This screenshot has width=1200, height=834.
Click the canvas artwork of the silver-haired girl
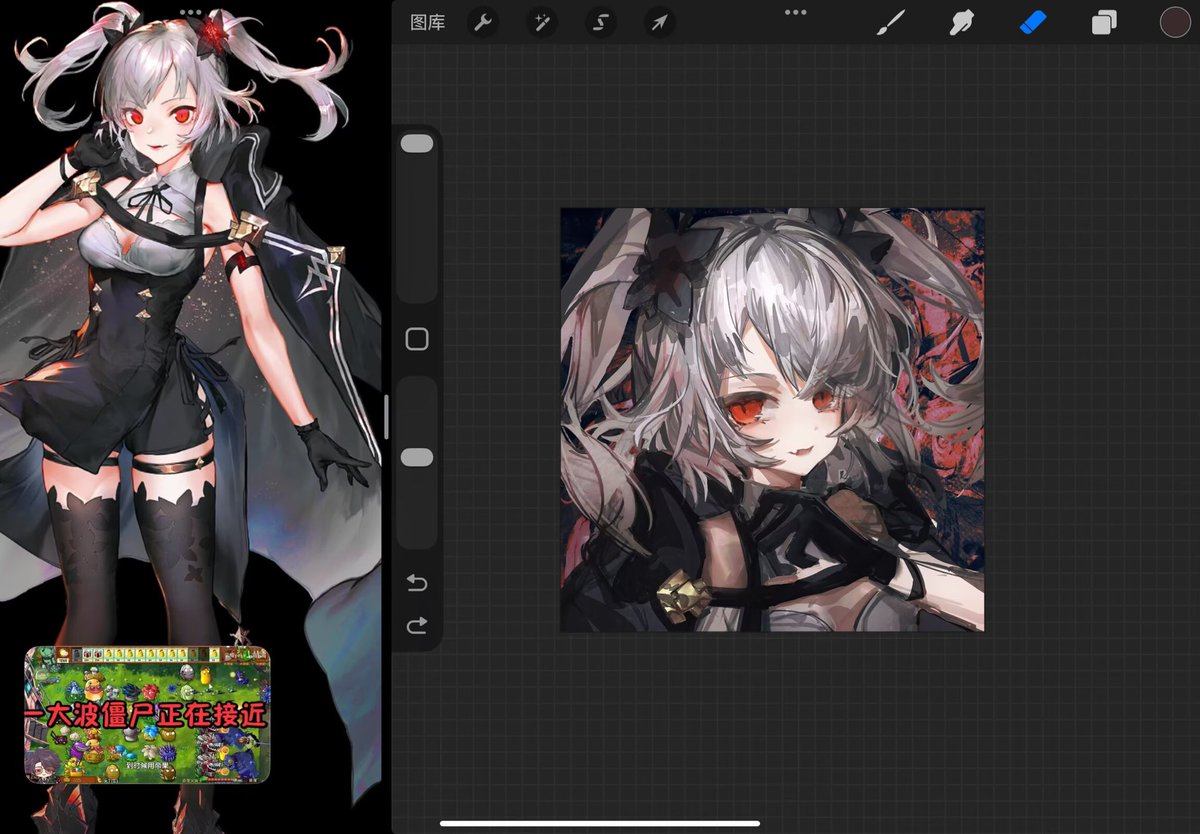pyautogui.click(x=772, y=420)
